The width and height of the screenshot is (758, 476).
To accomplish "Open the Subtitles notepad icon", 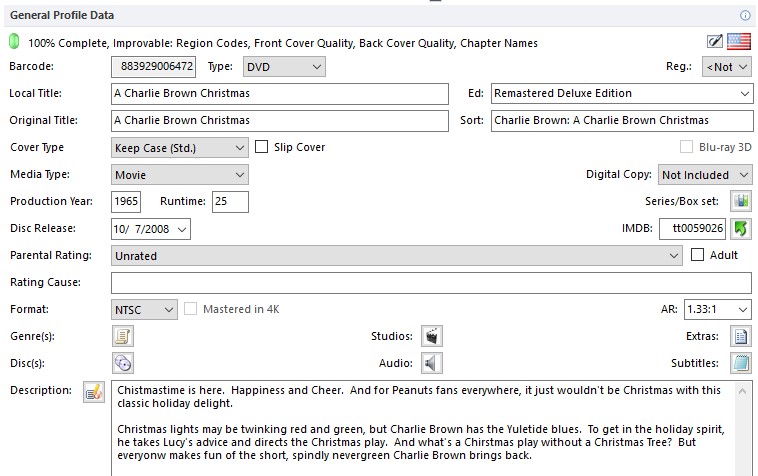I will (741, 363).
